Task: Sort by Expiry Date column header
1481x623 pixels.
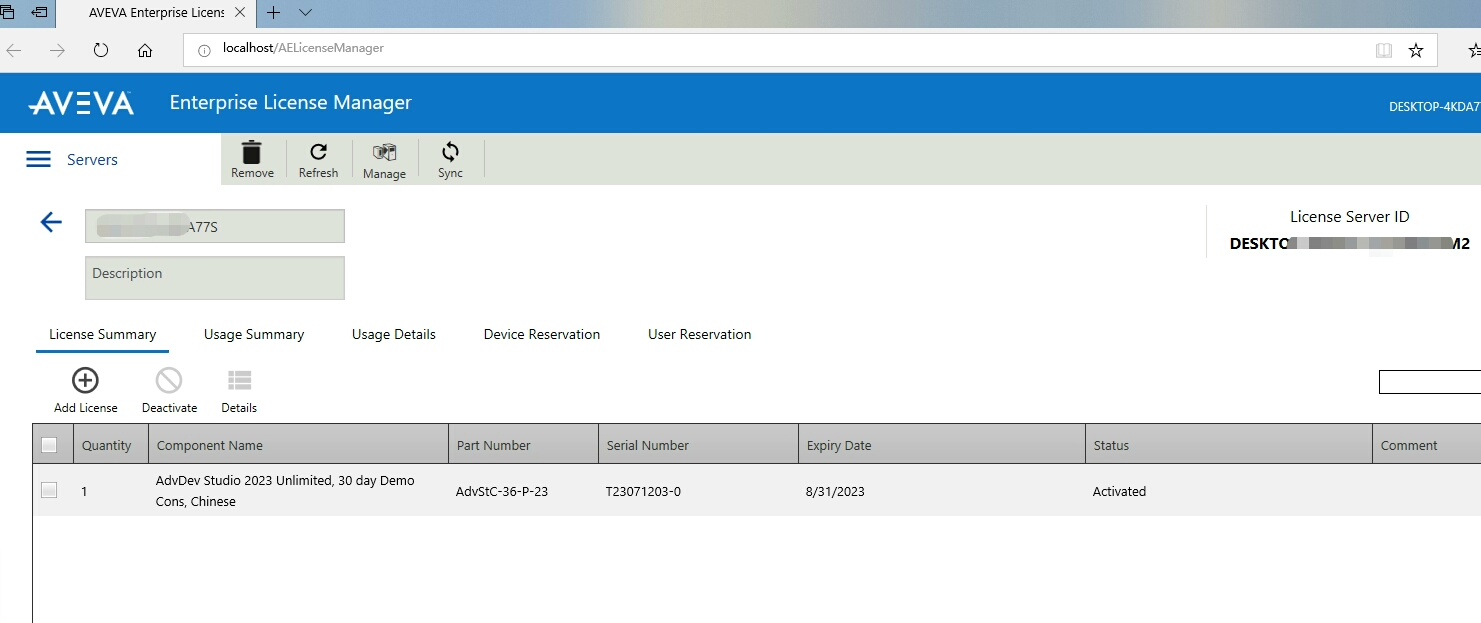Action: coord(839,446)
